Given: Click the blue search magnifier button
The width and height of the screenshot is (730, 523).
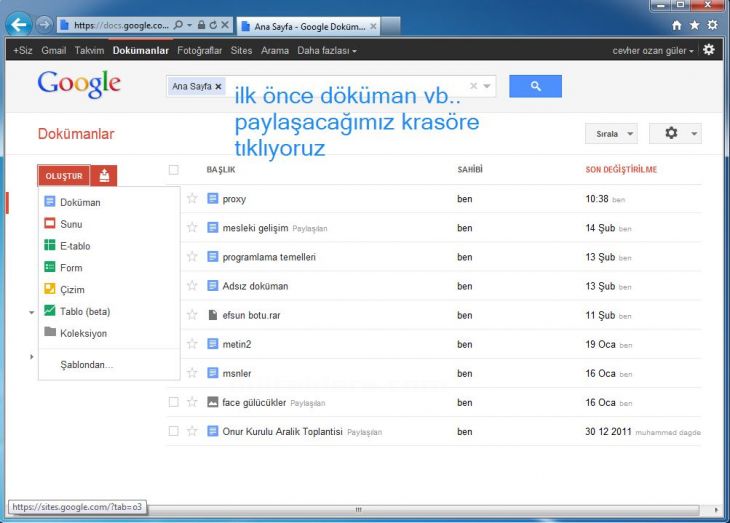Looking at the screenshot, I should (535, 86).
